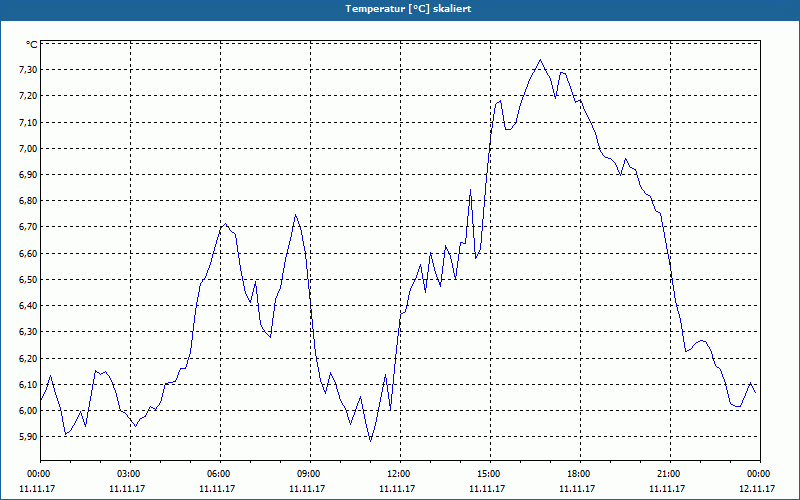Pick the 11.11.17 date beneath 15:00
Image resolution: width=800 pixels, height=500 pixels.
(487, 488)
